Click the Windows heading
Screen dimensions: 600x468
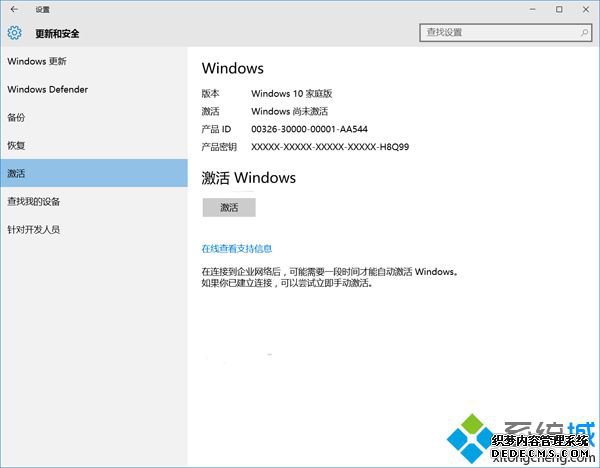(233, 68)
